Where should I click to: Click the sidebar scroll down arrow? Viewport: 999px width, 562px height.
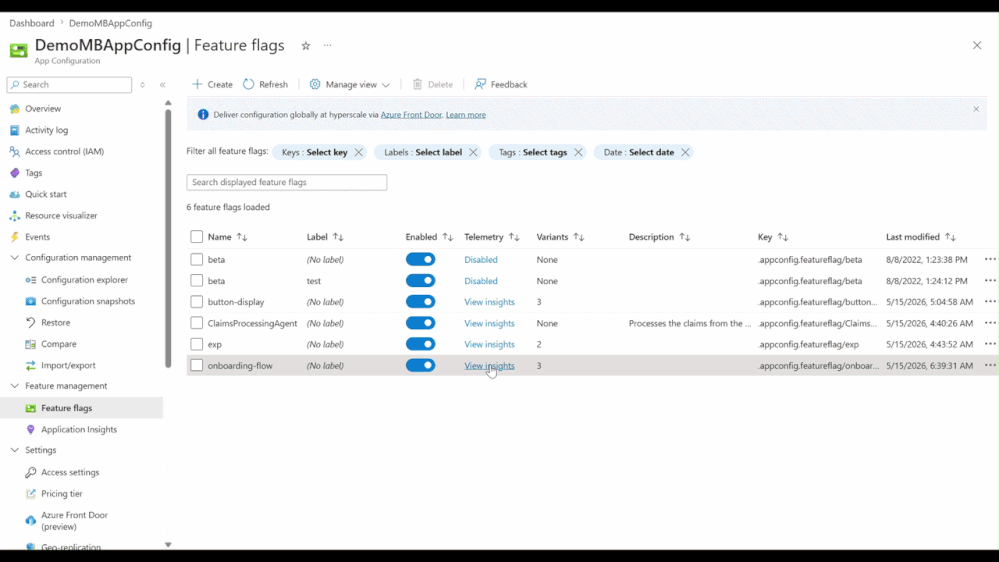pyautogui.click(x=168, y=545)
